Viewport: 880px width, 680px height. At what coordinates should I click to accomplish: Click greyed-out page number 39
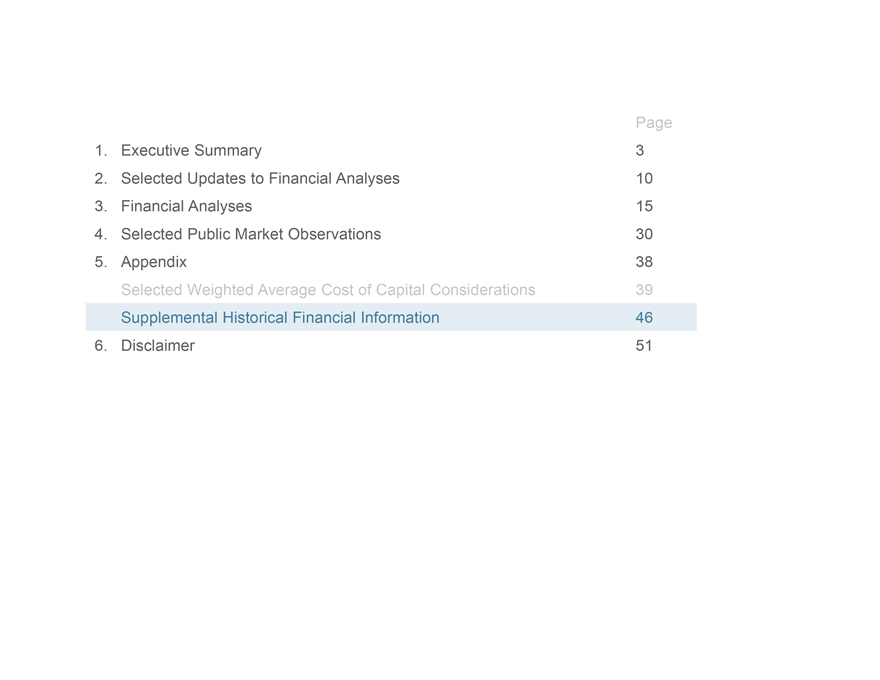coord(644,291)
